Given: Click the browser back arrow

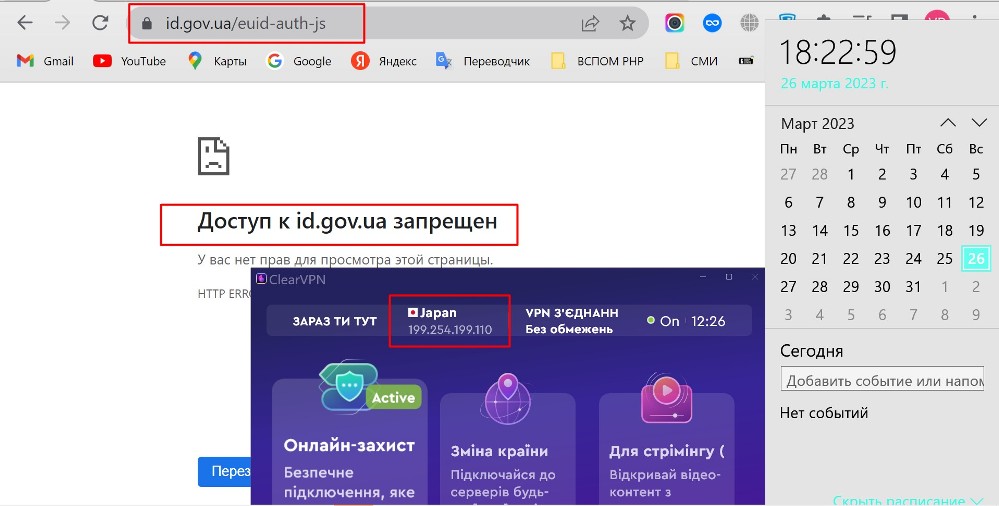Looking at the screenshot, I should click(x=25, y=24).
